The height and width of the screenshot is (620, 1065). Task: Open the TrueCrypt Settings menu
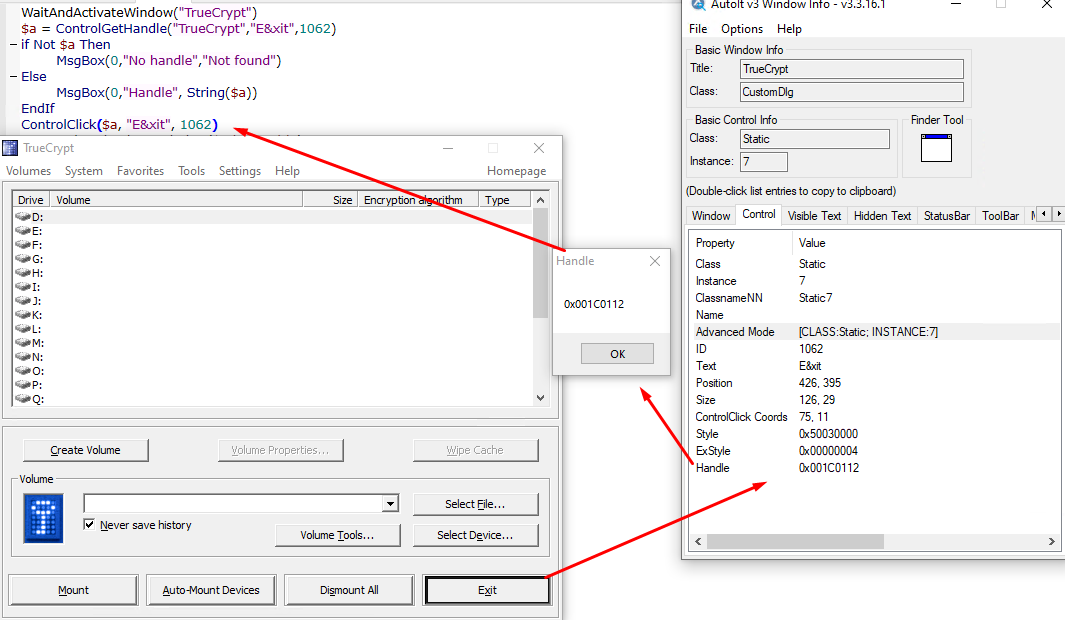tap(240, 171)
